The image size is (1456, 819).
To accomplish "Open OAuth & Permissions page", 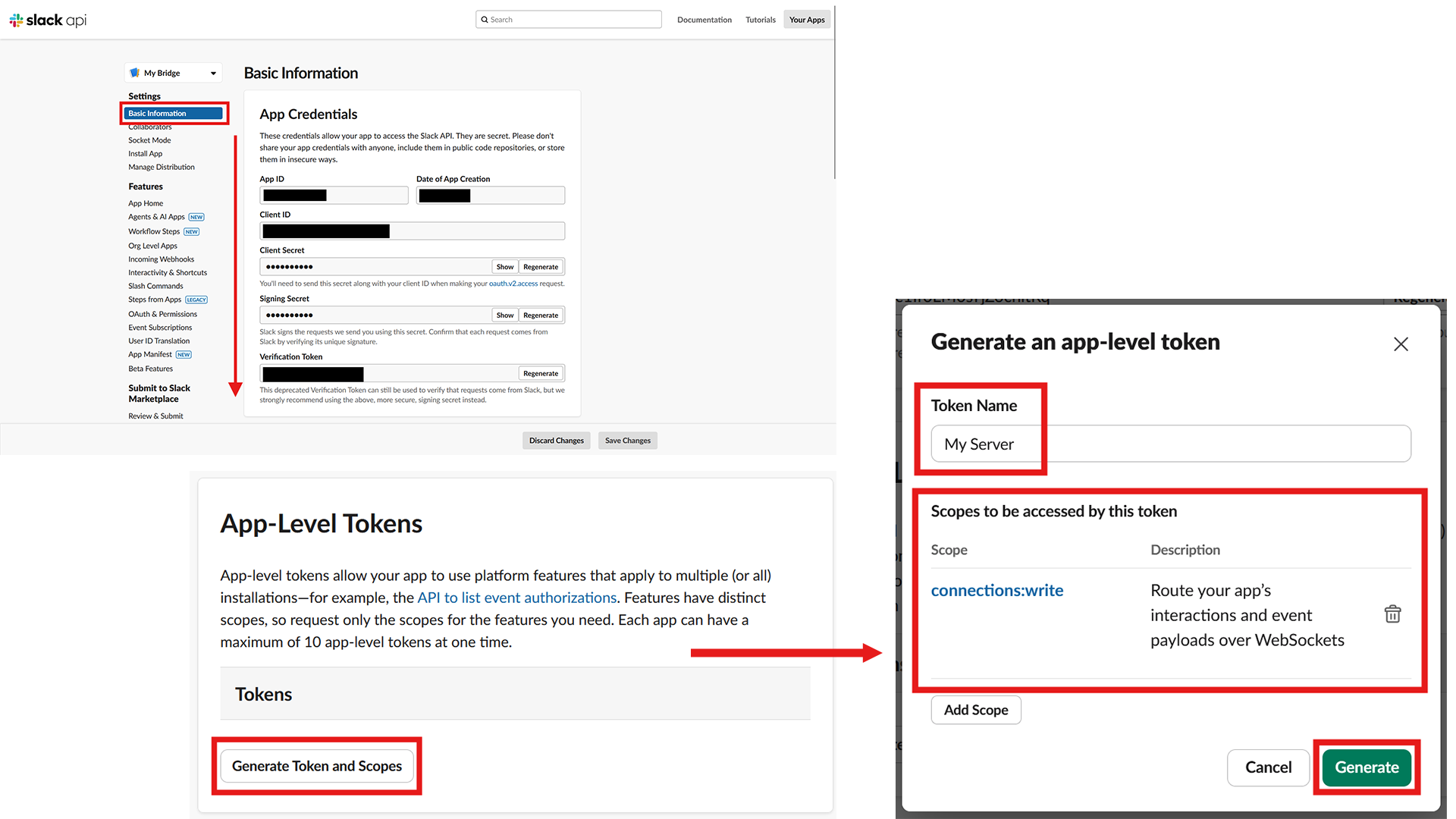I will coord(162,314).
